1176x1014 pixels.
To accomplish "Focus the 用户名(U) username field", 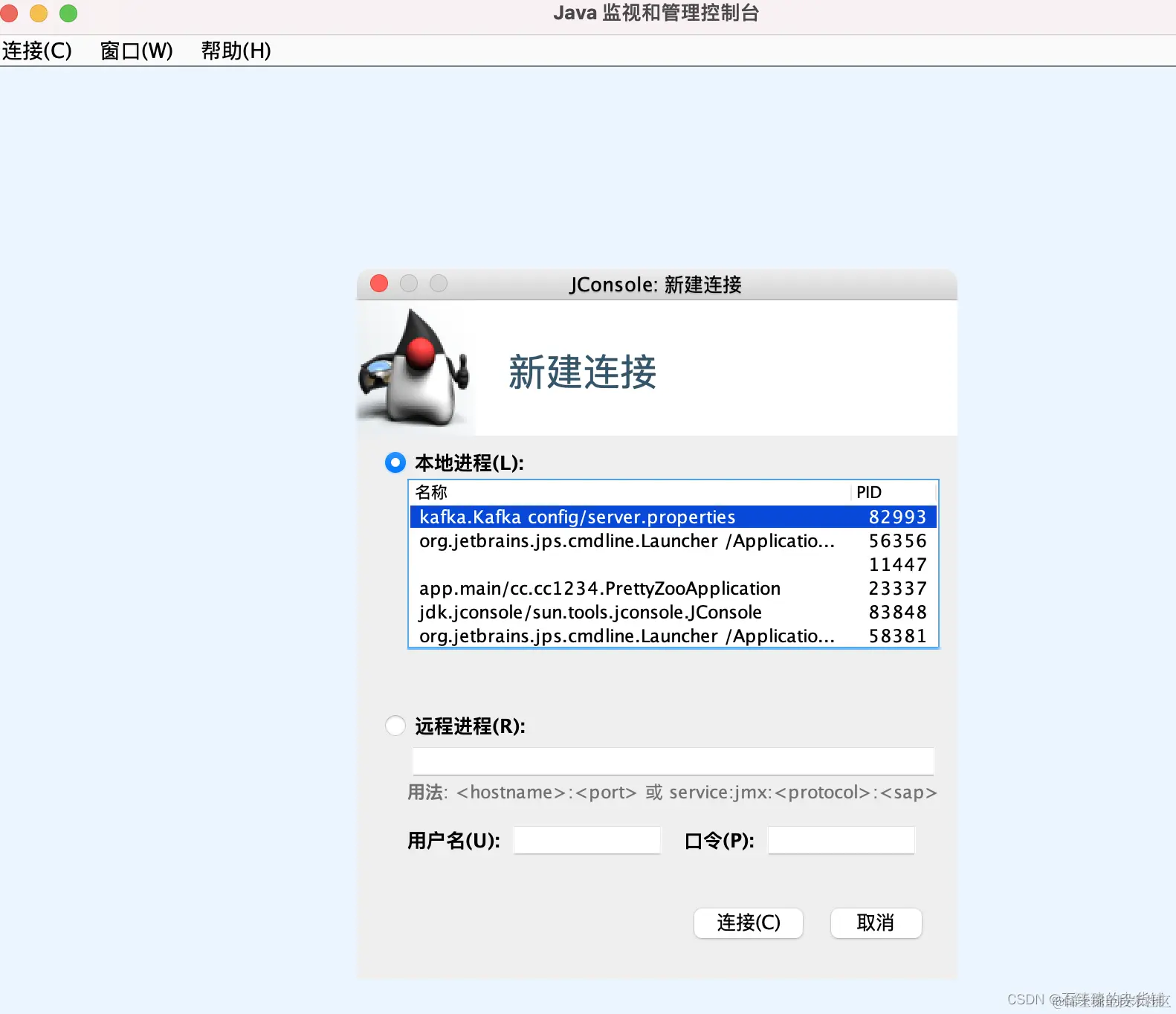I will pyautogui.click(x=587, y=840).
